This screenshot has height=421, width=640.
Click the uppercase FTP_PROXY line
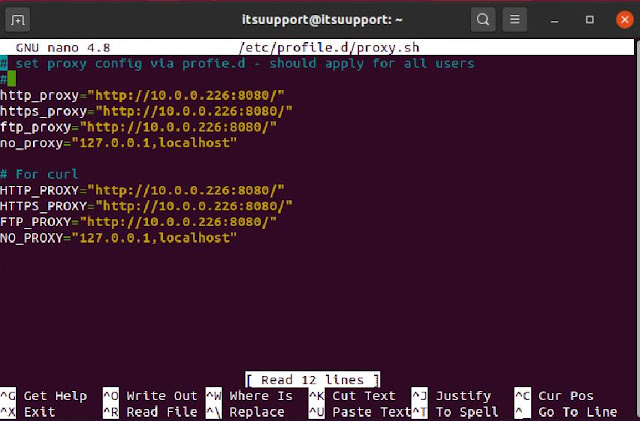(x=138, y=222)
